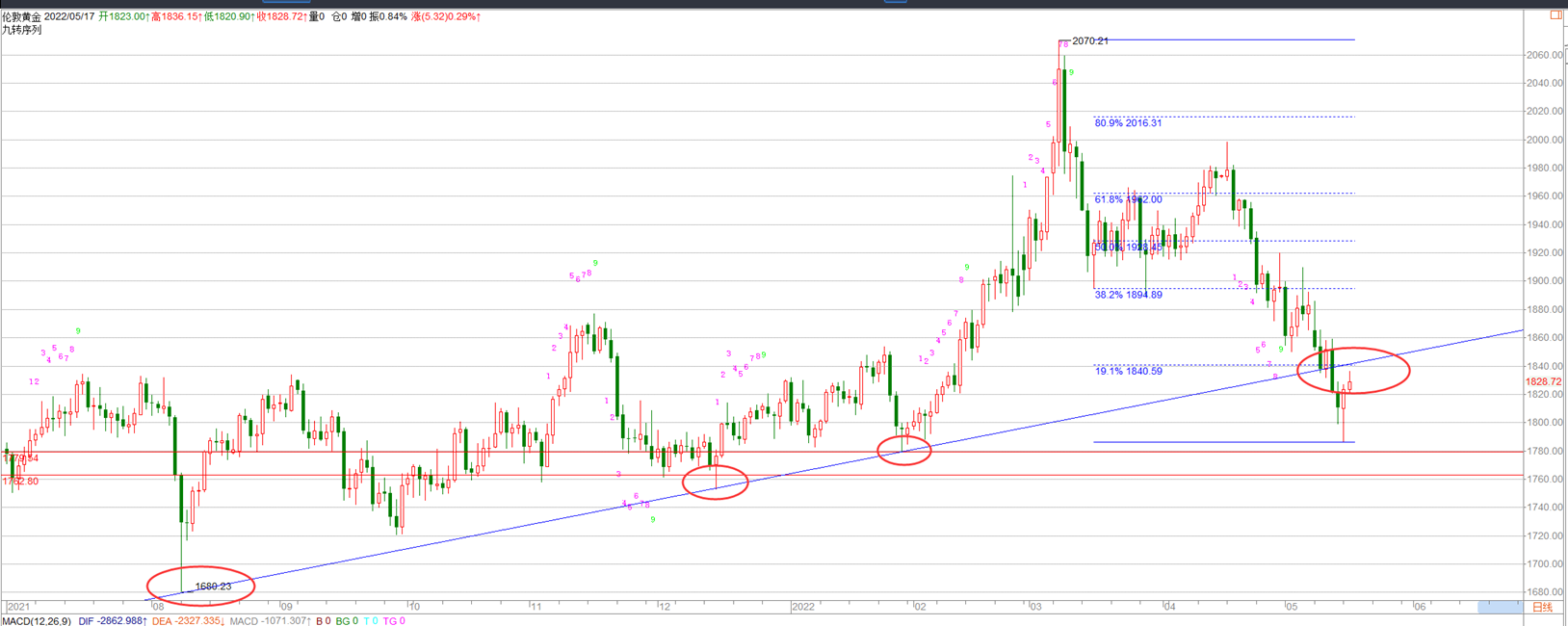Click the red 1828.72 current price tag
This screenshot has height=626, width=1568.
[1544, 382]
